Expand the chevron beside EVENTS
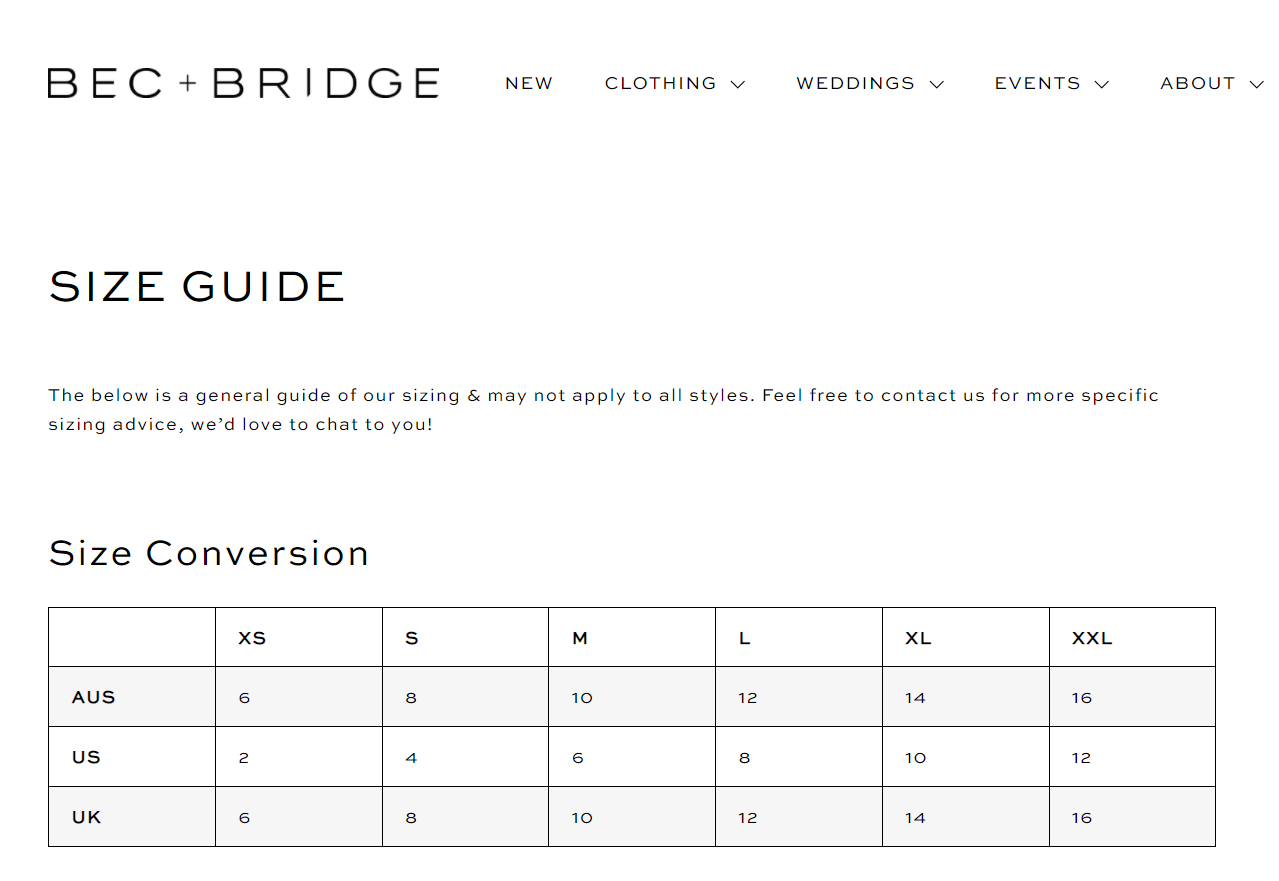This screenshot has width=1279, height=881. click(x=1102, y=85)
